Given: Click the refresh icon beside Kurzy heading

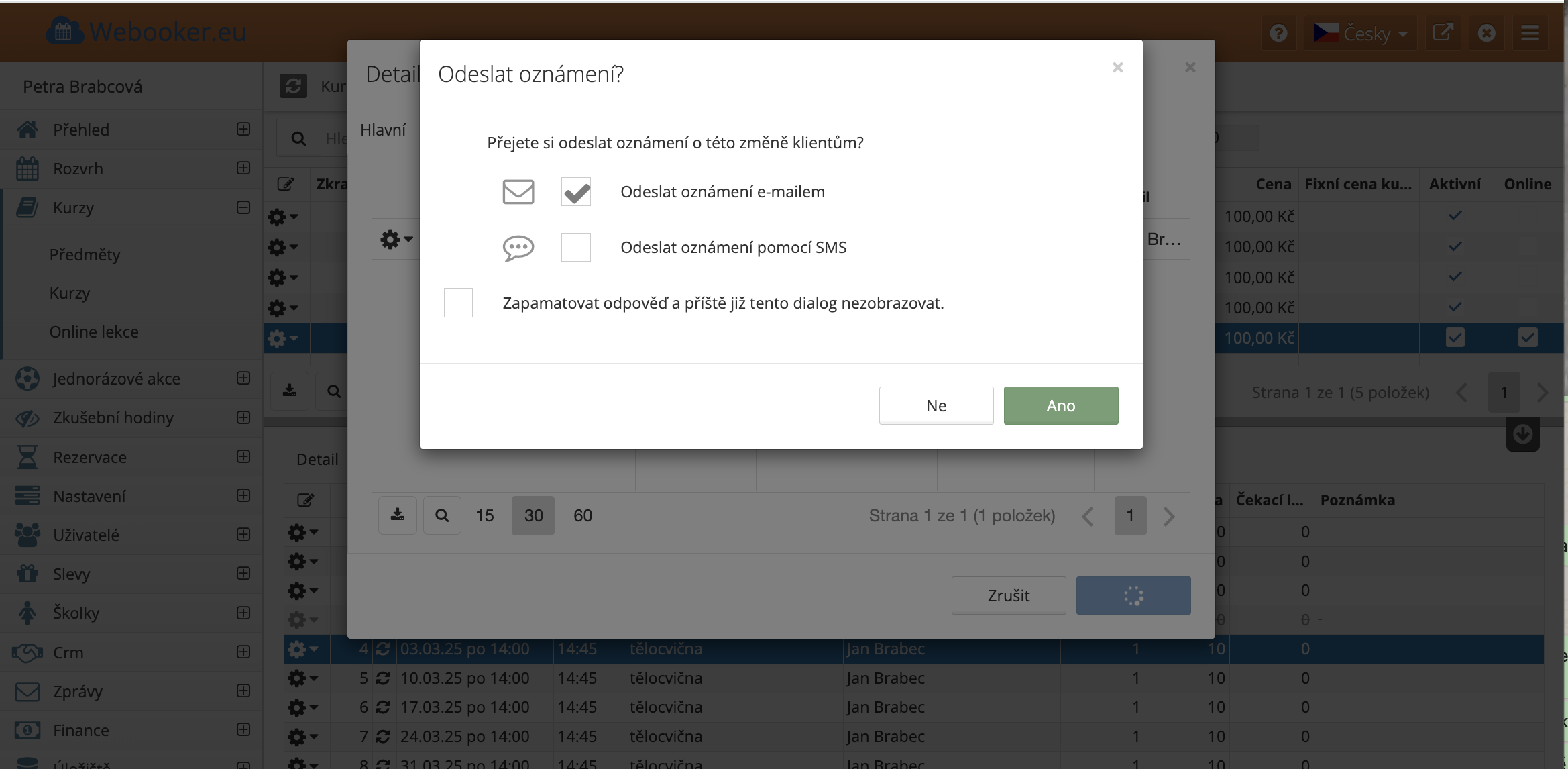Looking at the screenshot, I should [293, 86].
